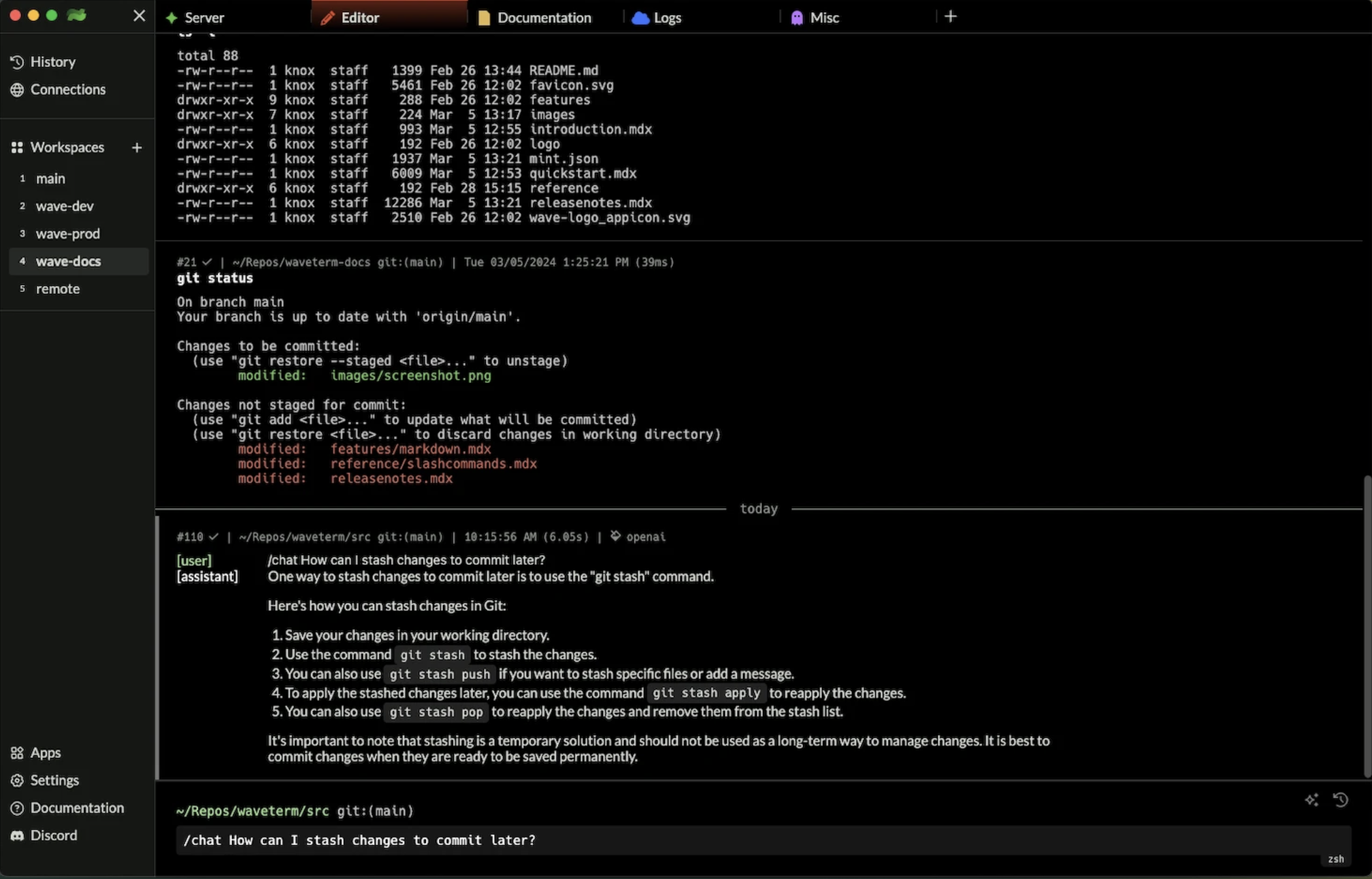
Task: Switch to the Server tab
Action: tap(233, 17)
